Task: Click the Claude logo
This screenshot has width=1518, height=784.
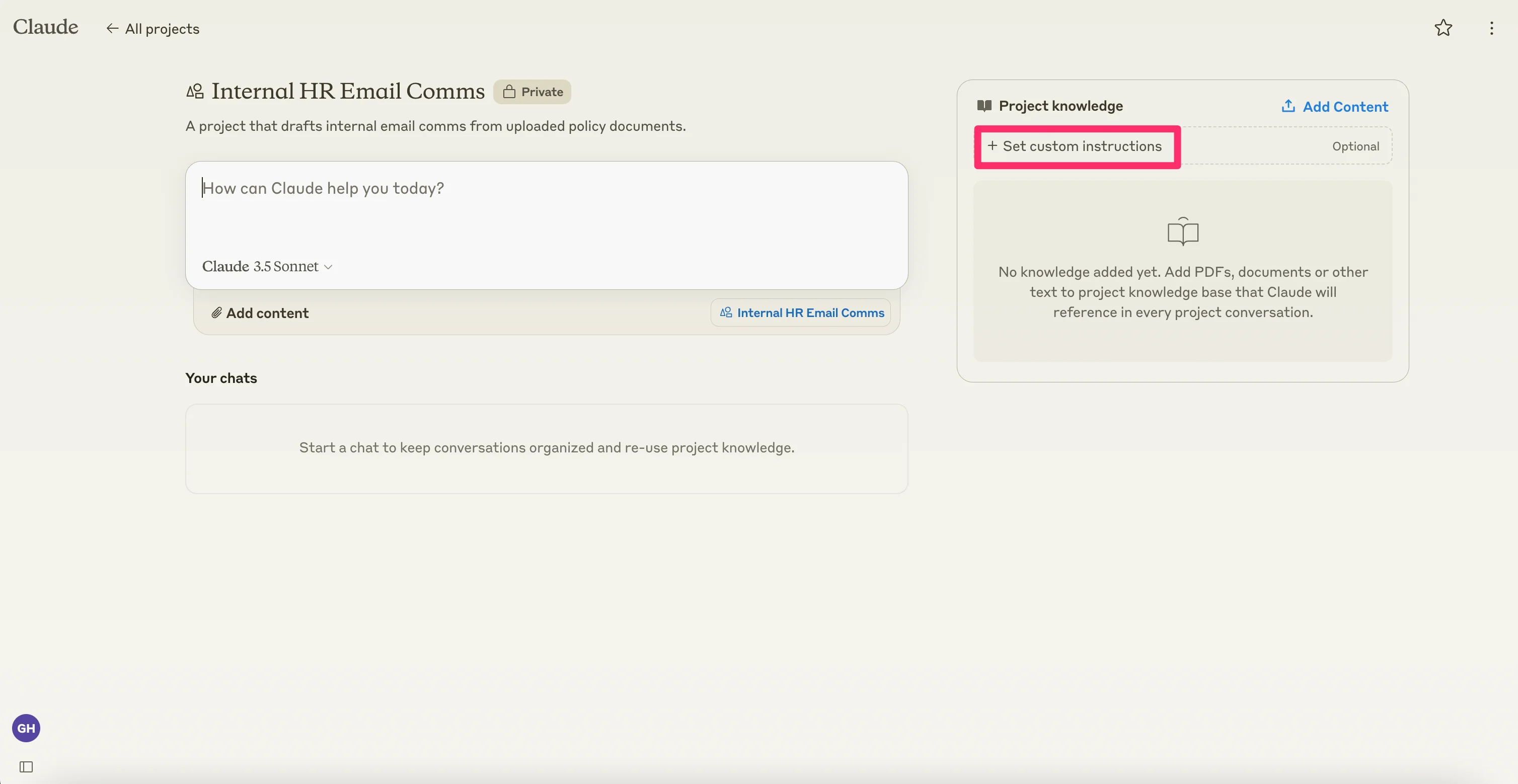Action: 45,27
